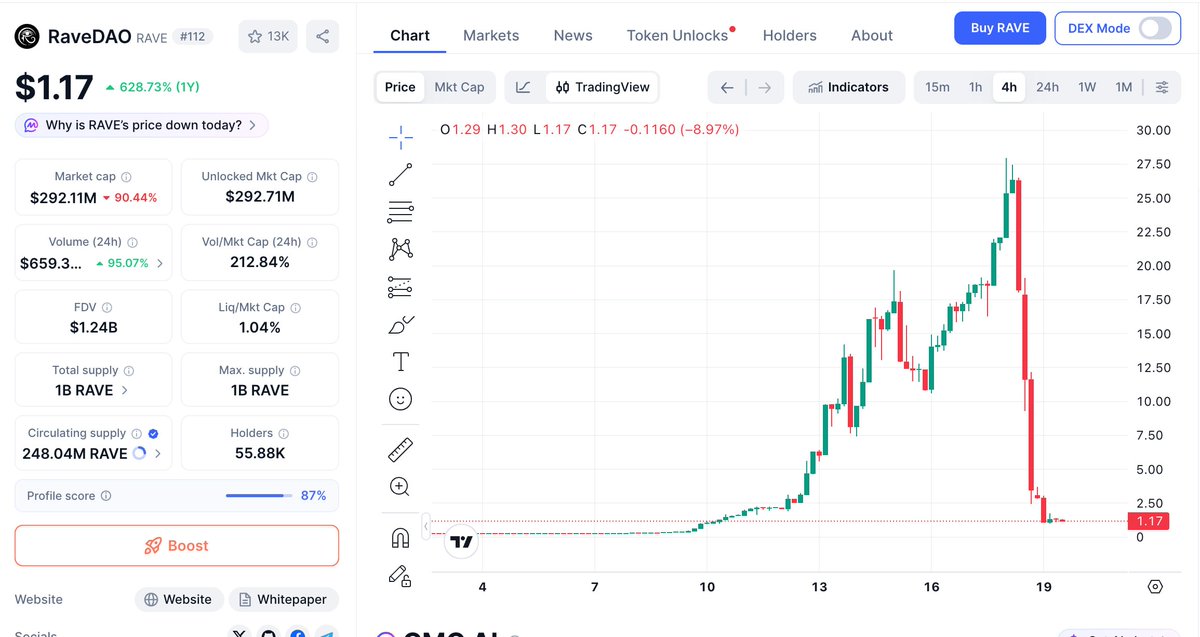Viewport: 1200px width, 637px height.
Task: Open chart settings sliders icon
Action: point(1162,87)
